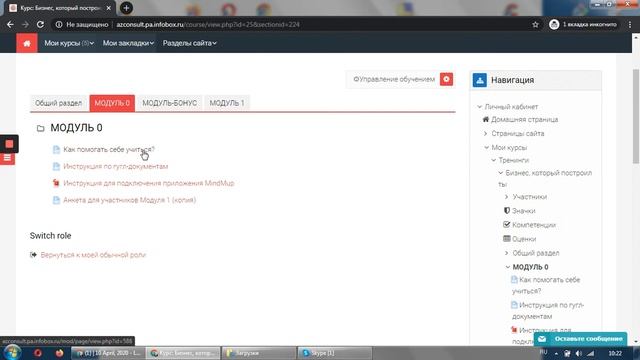This screenshot has width=640, height=360.
Task: Open Домашняя страница in navigation
Action: (x=524, y=120)
